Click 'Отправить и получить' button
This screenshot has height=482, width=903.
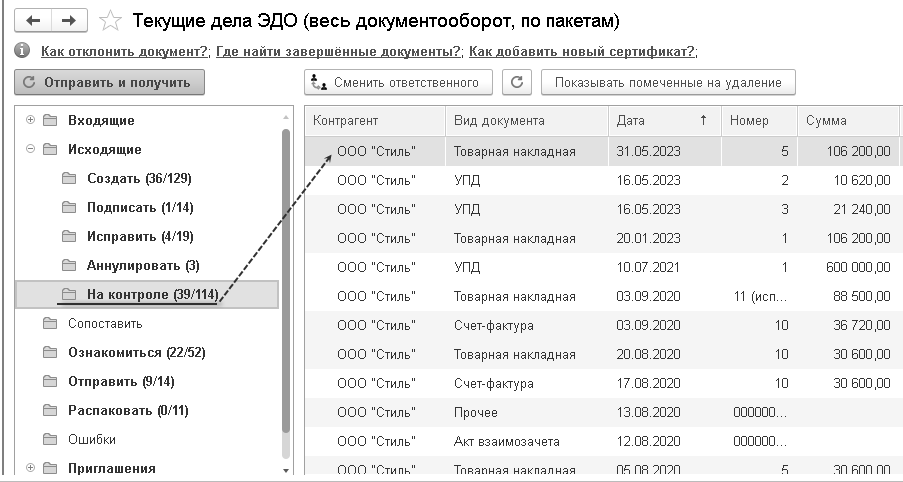[x=109, y=82]
